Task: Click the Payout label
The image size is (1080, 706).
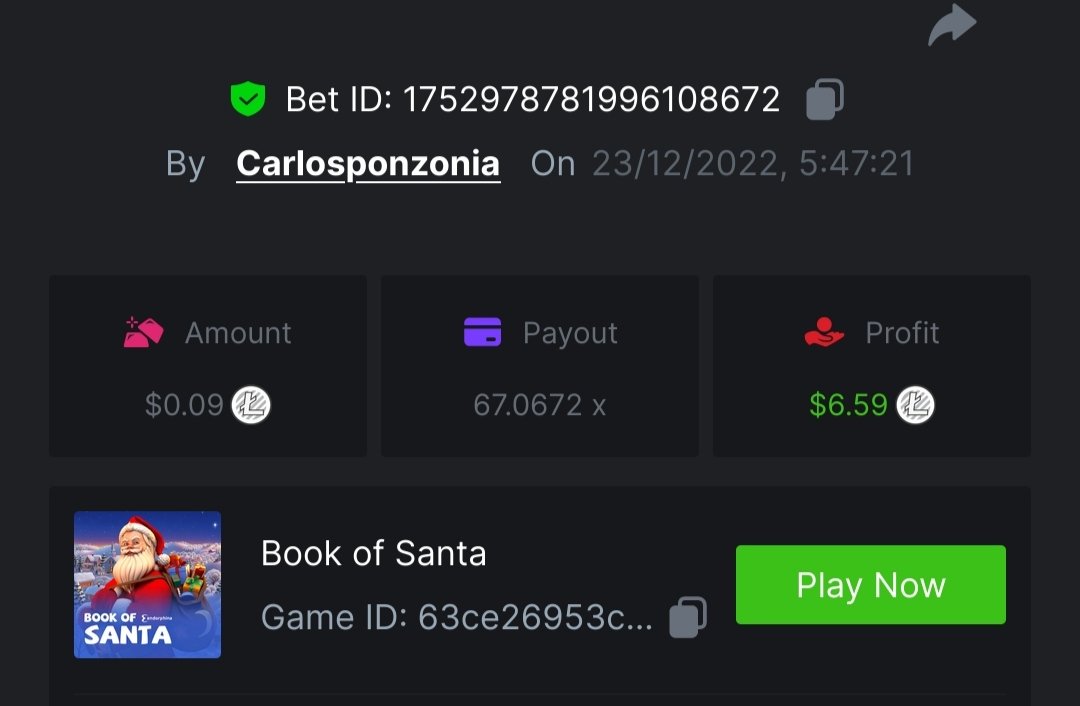Action: (570, 333)
